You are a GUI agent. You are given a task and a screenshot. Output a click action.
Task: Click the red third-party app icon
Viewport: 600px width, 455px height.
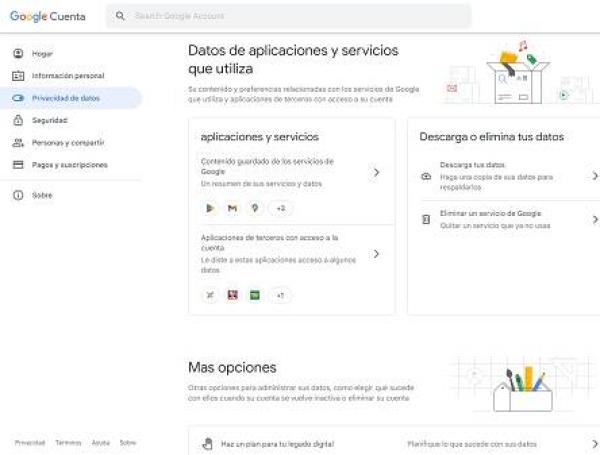click(232, 295)
